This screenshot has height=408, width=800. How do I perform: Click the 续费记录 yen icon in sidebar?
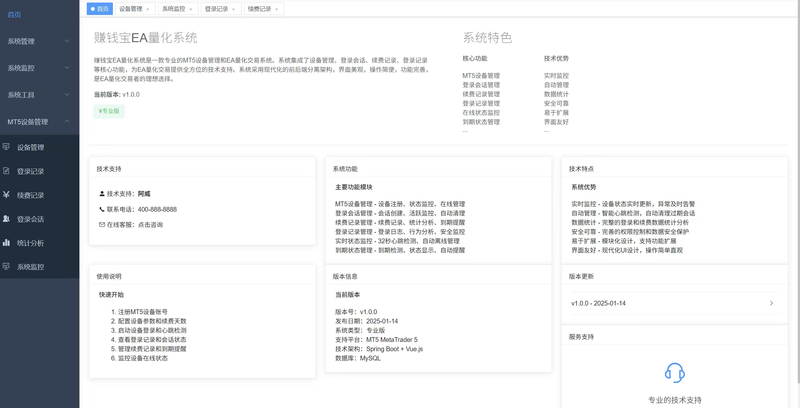7,195
